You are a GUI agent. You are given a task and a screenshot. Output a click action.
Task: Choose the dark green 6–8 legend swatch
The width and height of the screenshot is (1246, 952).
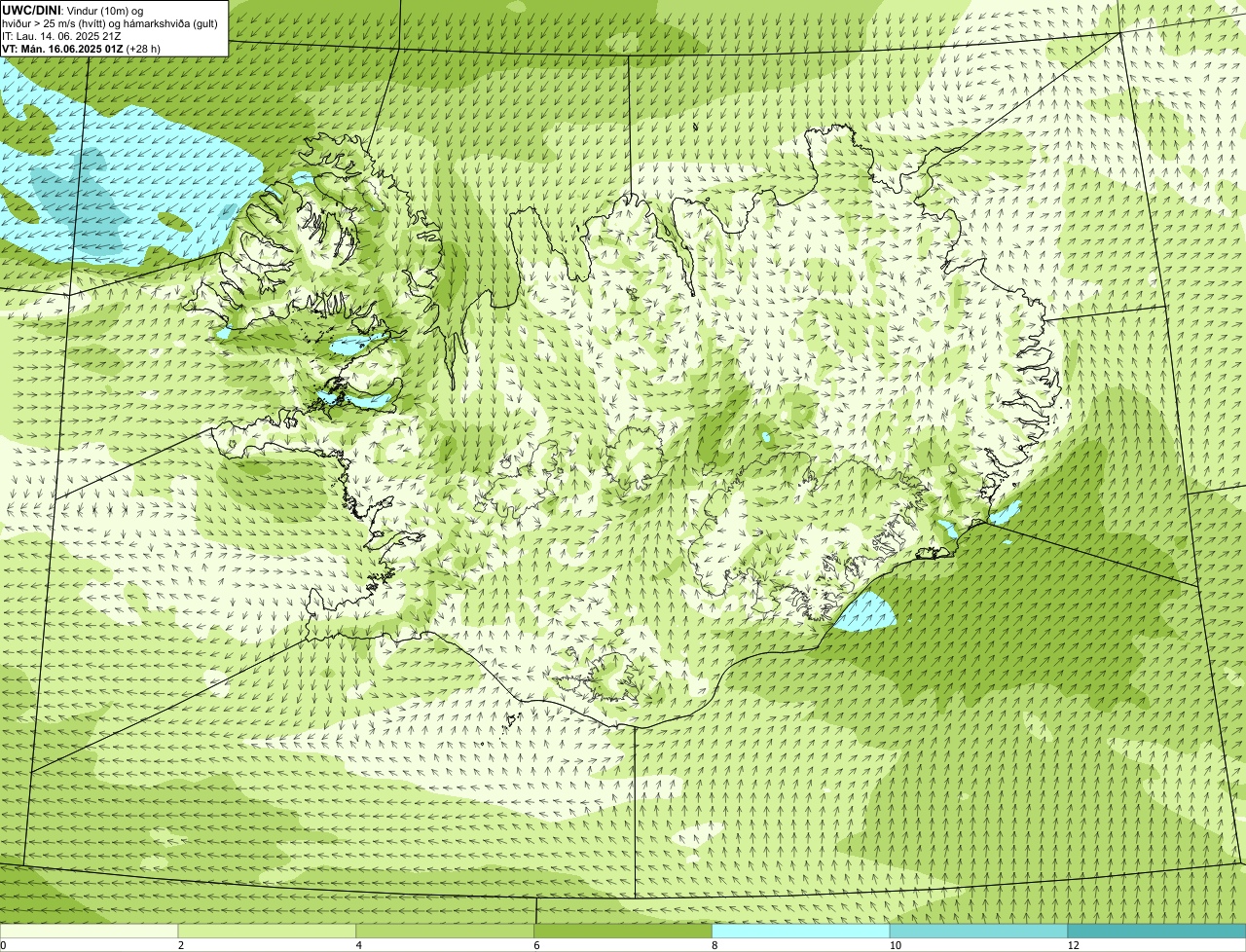click(623, 931)
